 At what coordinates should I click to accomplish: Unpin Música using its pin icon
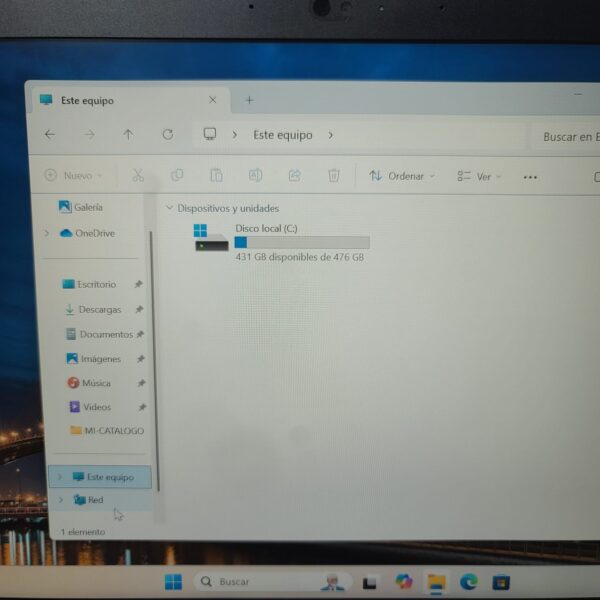point(142,383)
